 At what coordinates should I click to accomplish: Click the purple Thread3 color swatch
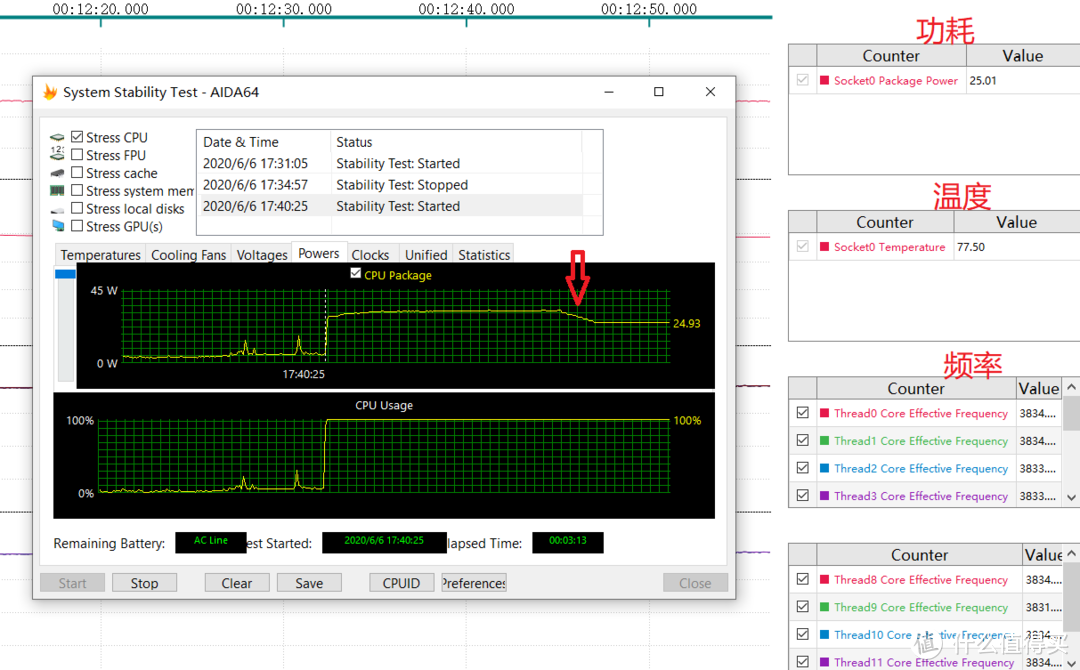coord(824,495)
